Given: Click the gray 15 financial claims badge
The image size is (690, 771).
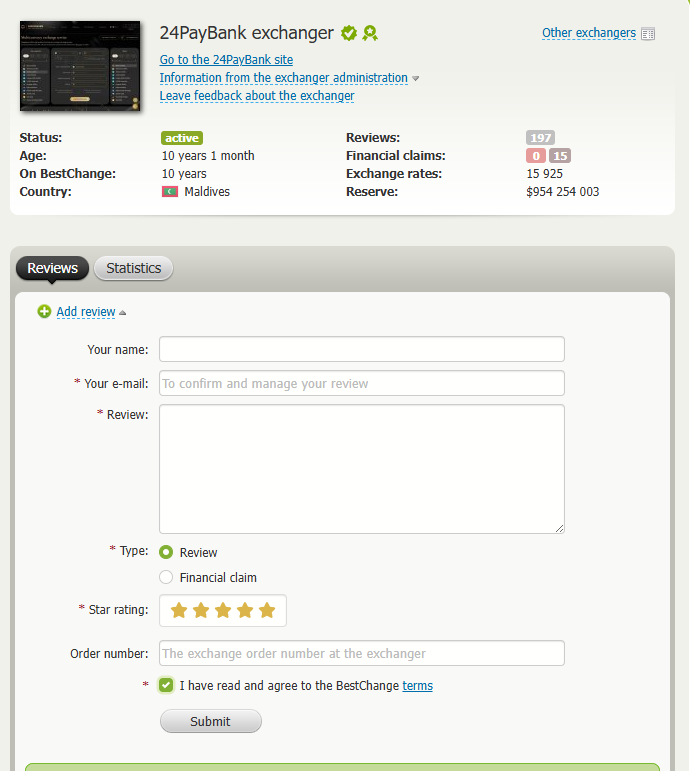Looking at the screenshot, I should [560, 156].
